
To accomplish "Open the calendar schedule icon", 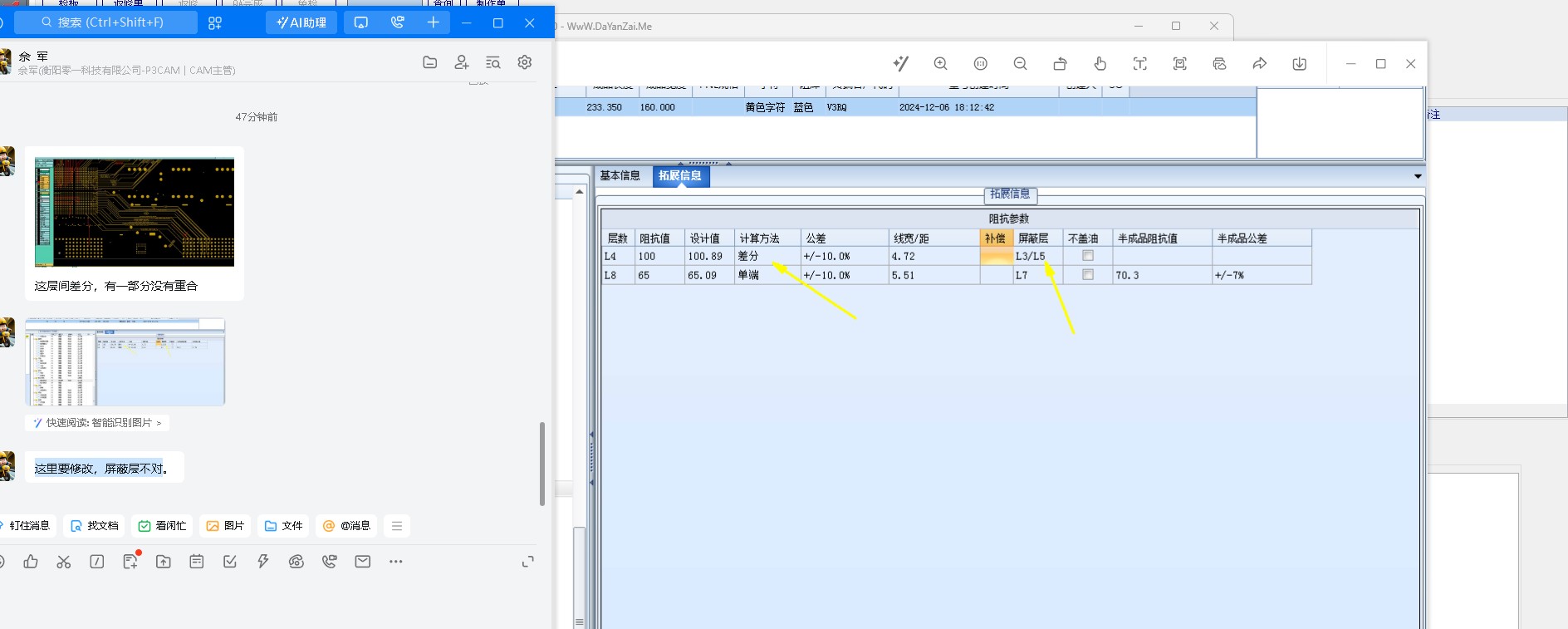I will point(197,562).
